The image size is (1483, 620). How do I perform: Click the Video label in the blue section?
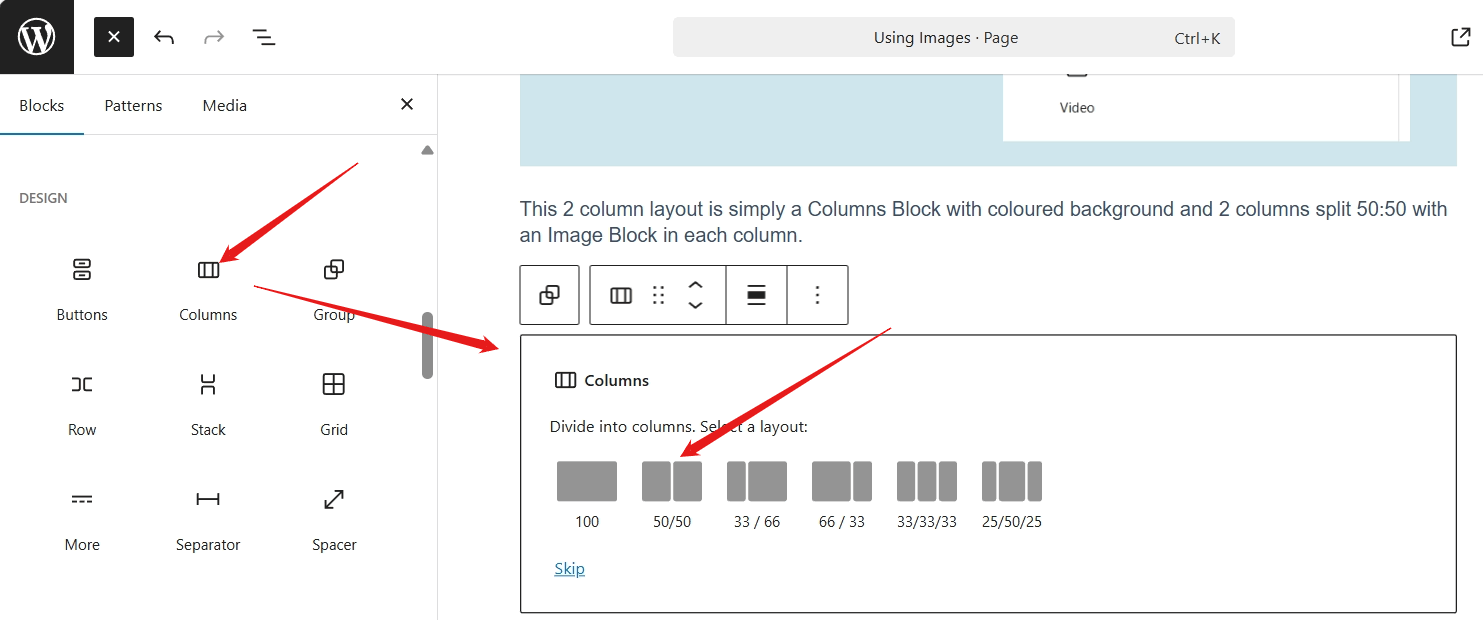[x=1077, y=107]
